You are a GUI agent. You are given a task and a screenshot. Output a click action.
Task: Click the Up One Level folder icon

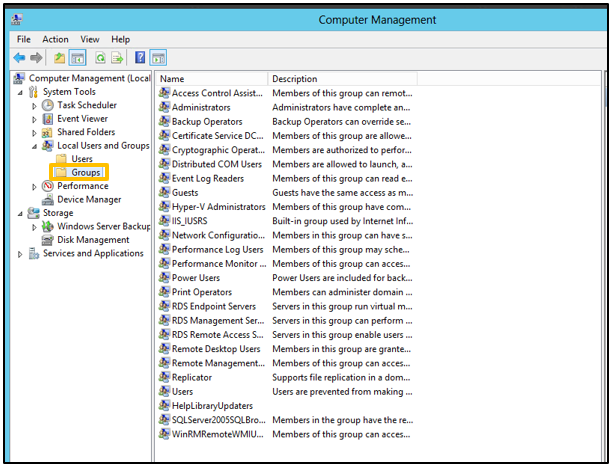point(60,58)
